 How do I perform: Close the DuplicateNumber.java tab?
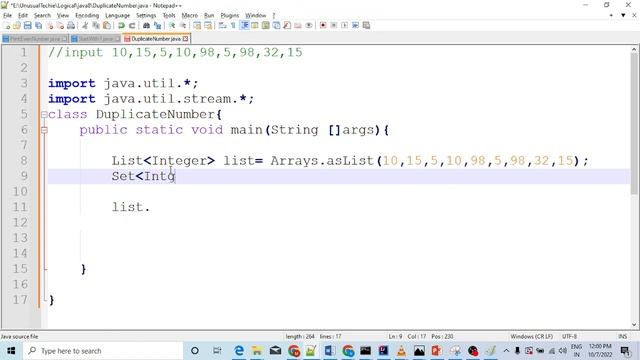coord(185,39)
